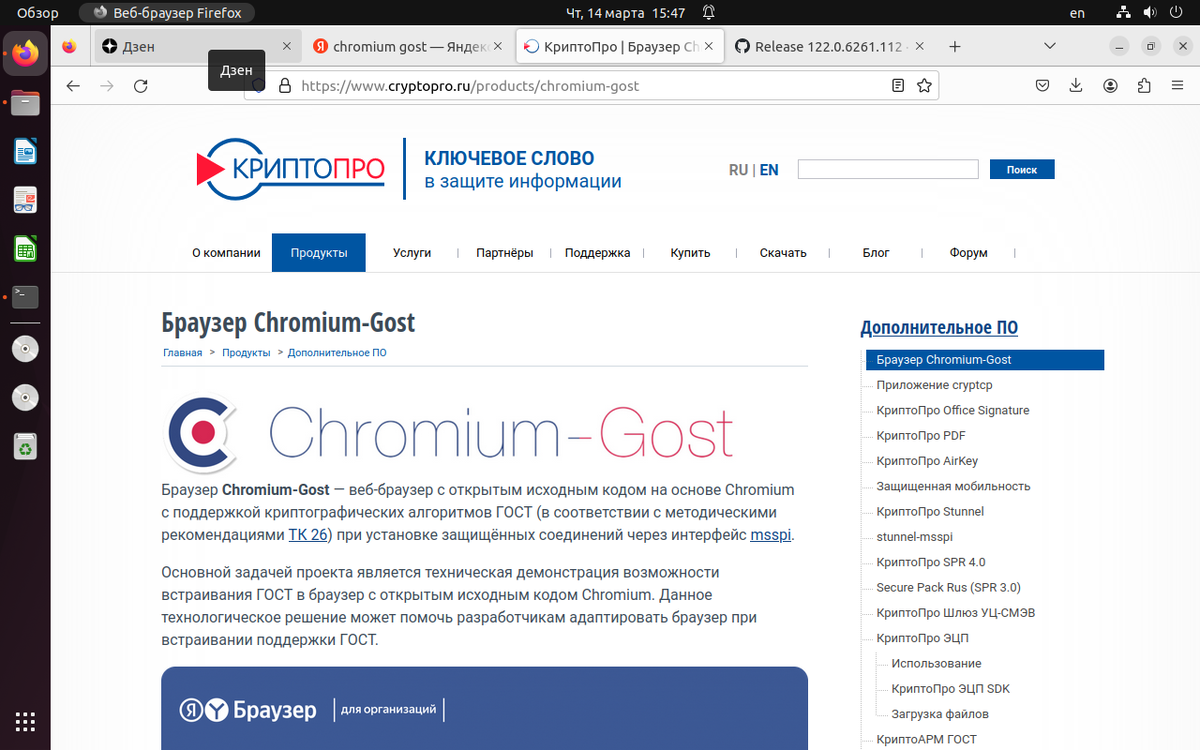
Task: Open the Поддержка menu item
Action: (597, 253)
